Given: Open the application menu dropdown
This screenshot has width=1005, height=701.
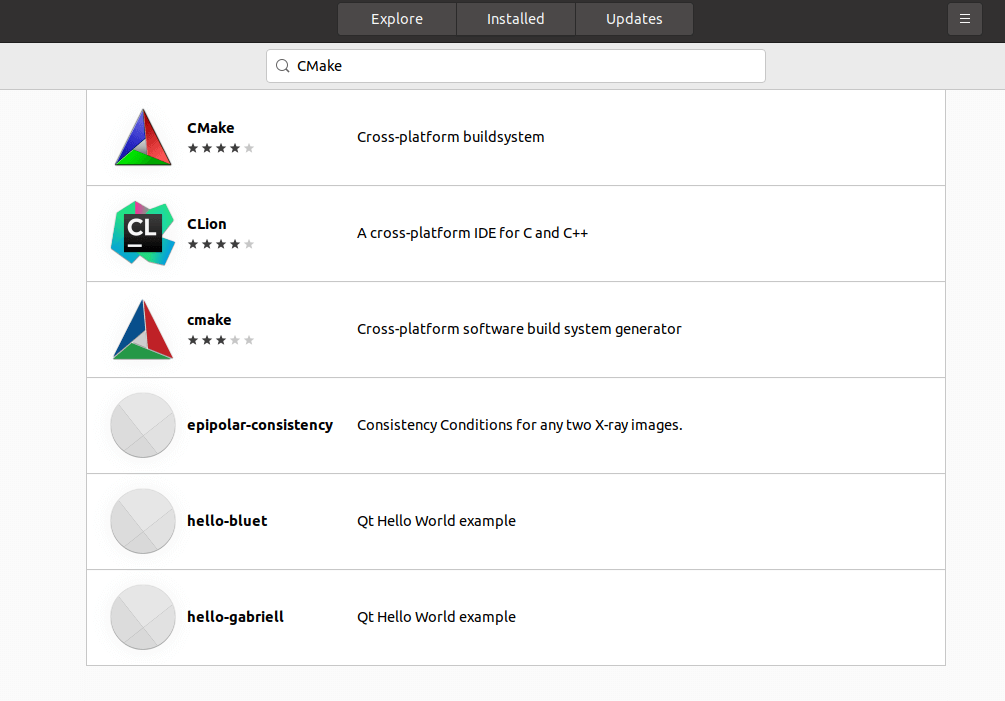Looking at the screenshot, I should point(964,19).
